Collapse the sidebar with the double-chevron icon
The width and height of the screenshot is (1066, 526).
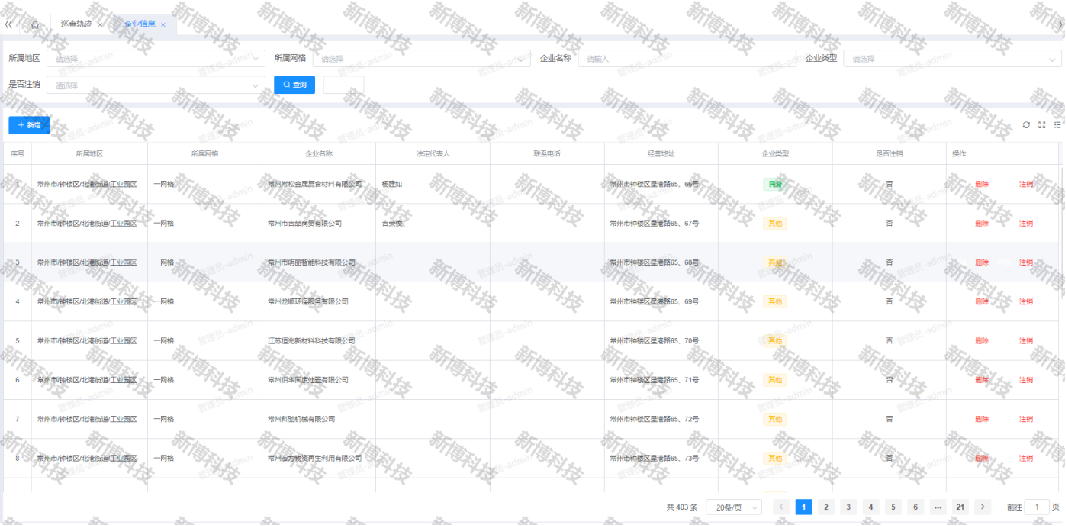(9, 24)
